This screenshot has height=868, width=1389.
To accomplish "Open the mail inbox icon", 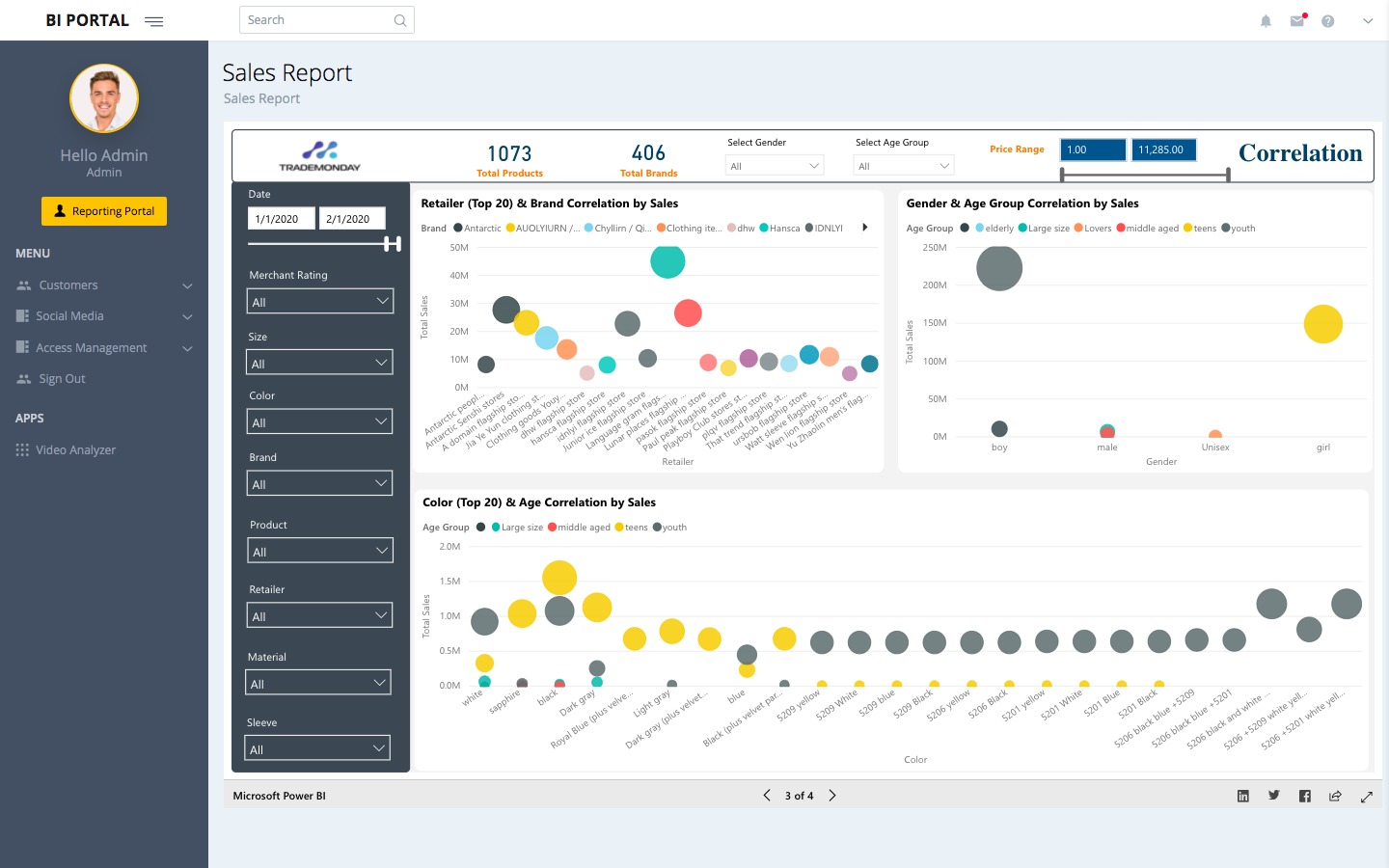I will (1297, 21).
